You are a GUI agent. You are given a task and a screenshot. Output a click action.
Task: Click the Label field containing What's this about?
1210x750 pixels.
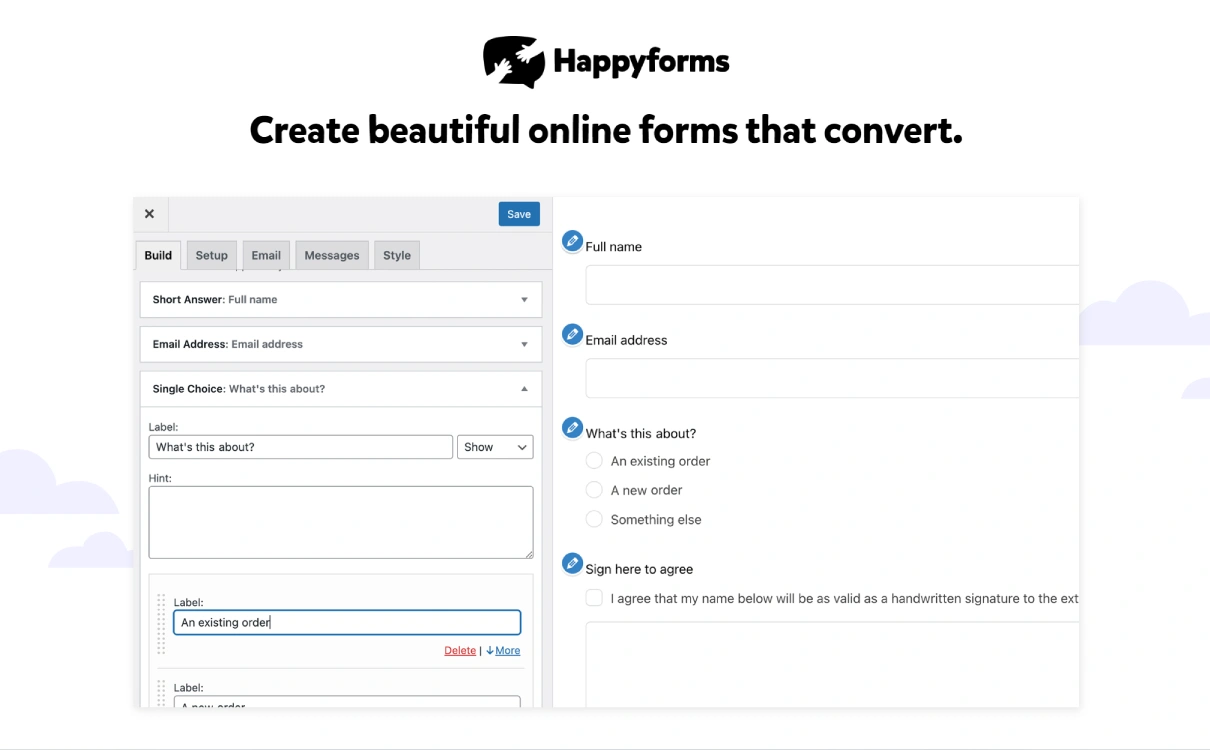[301, 447]
